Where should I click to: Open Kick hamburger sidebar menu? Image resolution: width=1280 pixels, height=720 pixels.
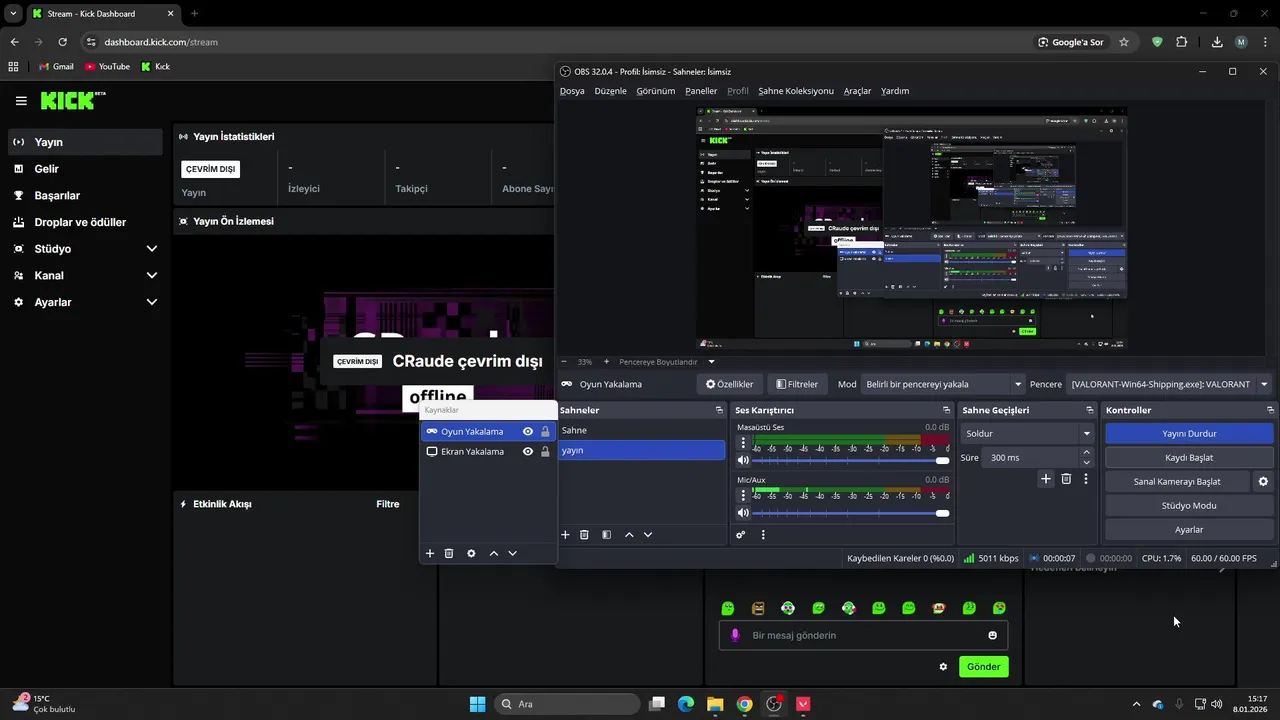coord(21,101)
